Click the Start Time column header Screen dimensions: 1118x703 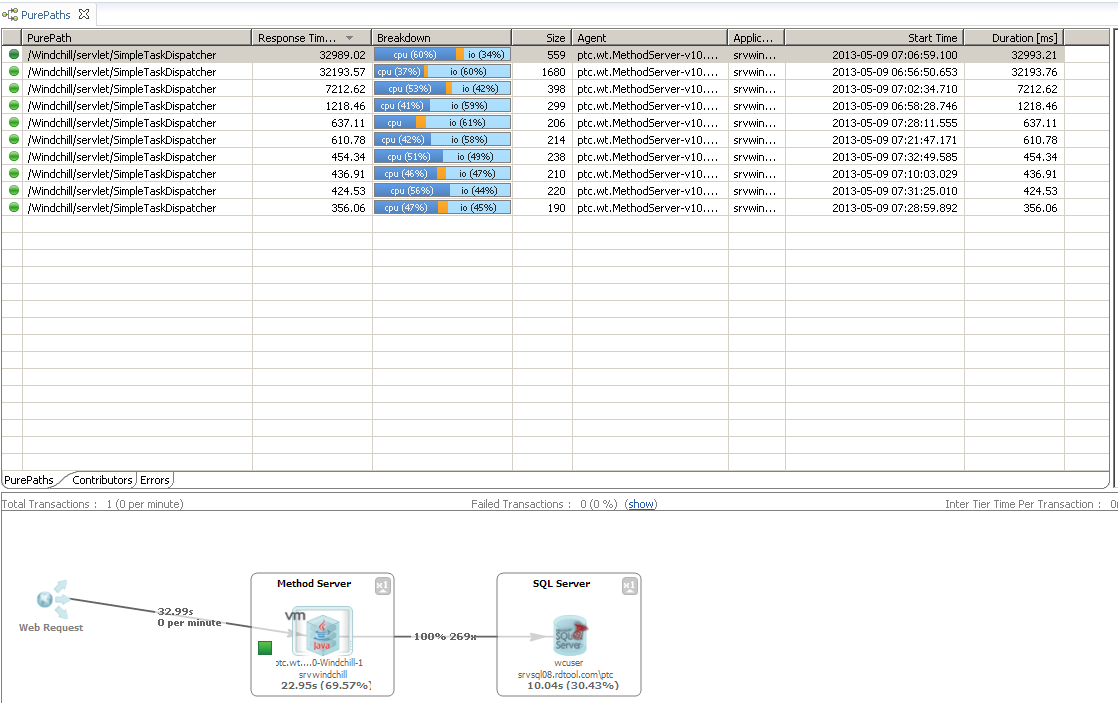(875, 38)
